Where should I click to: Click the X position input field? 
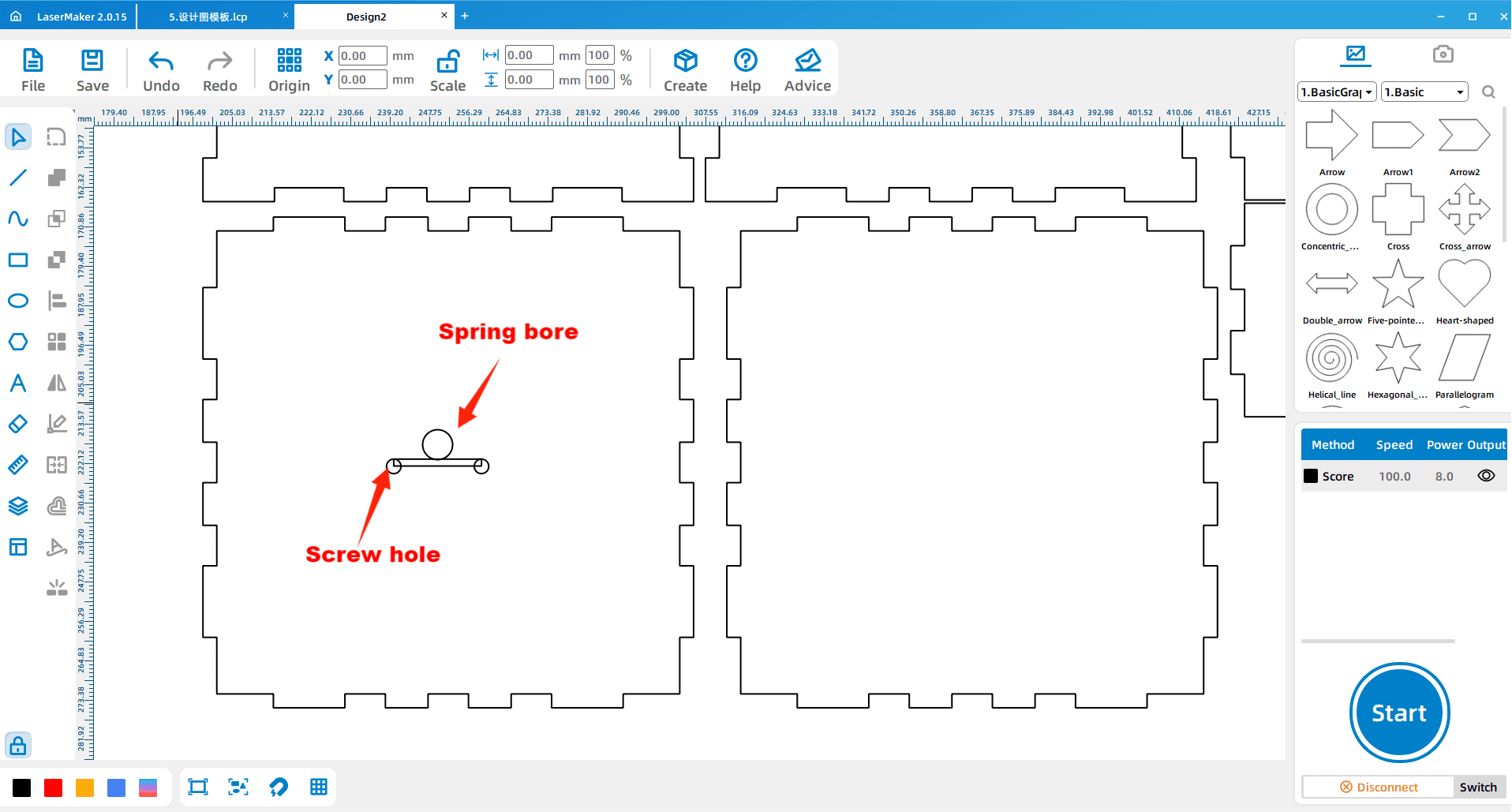362,56
